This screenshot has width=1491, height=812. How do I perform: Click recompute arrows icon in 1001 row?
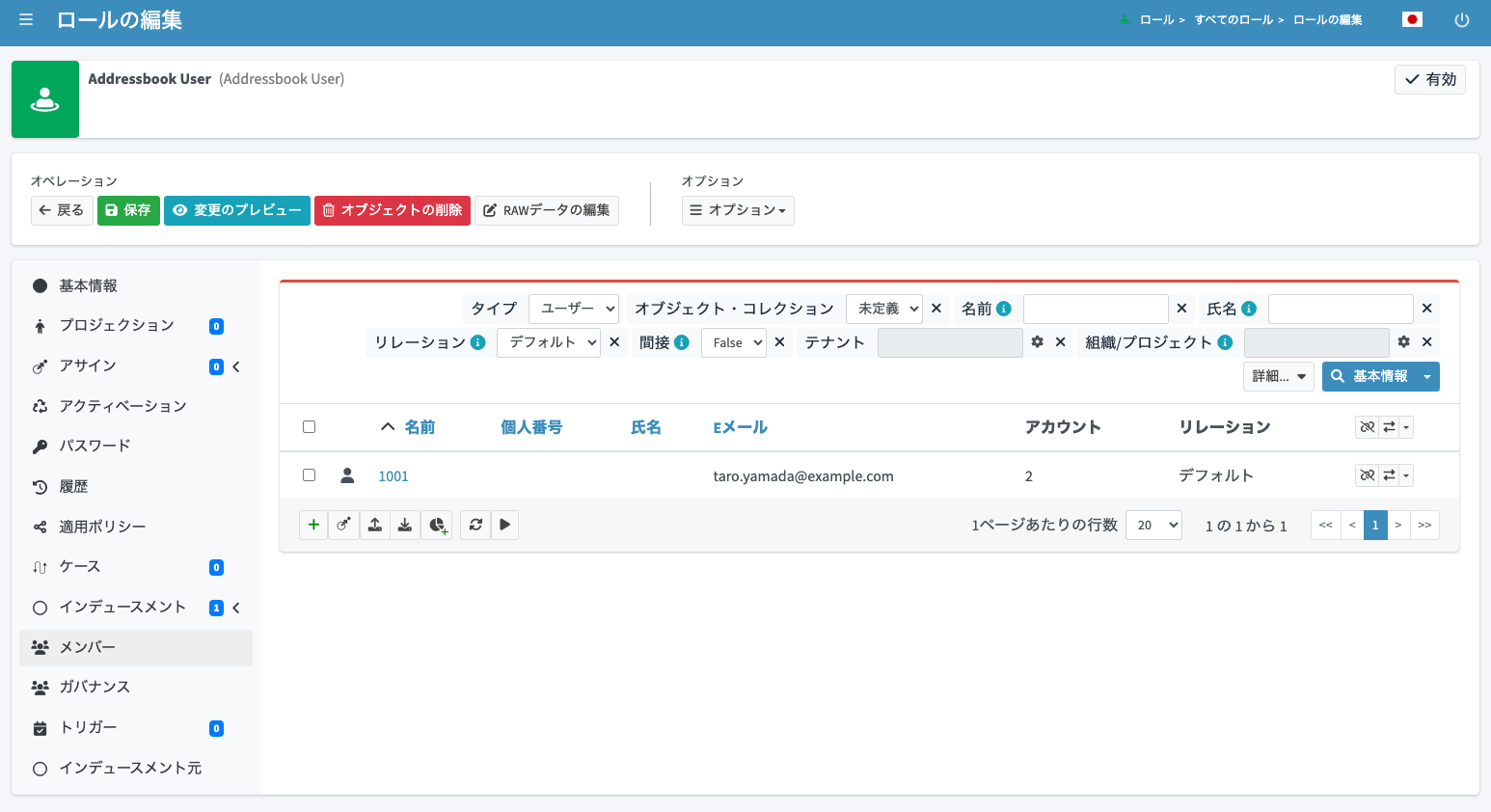tap(1389, 475)
